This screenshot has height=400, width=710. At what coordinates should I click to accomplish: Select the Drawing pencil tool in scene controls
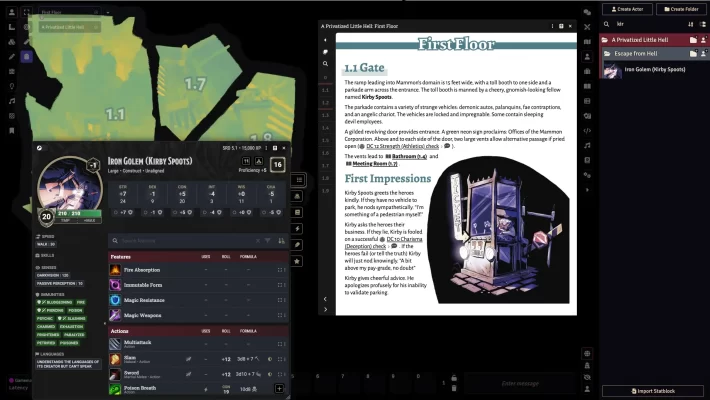coord(11,57)
